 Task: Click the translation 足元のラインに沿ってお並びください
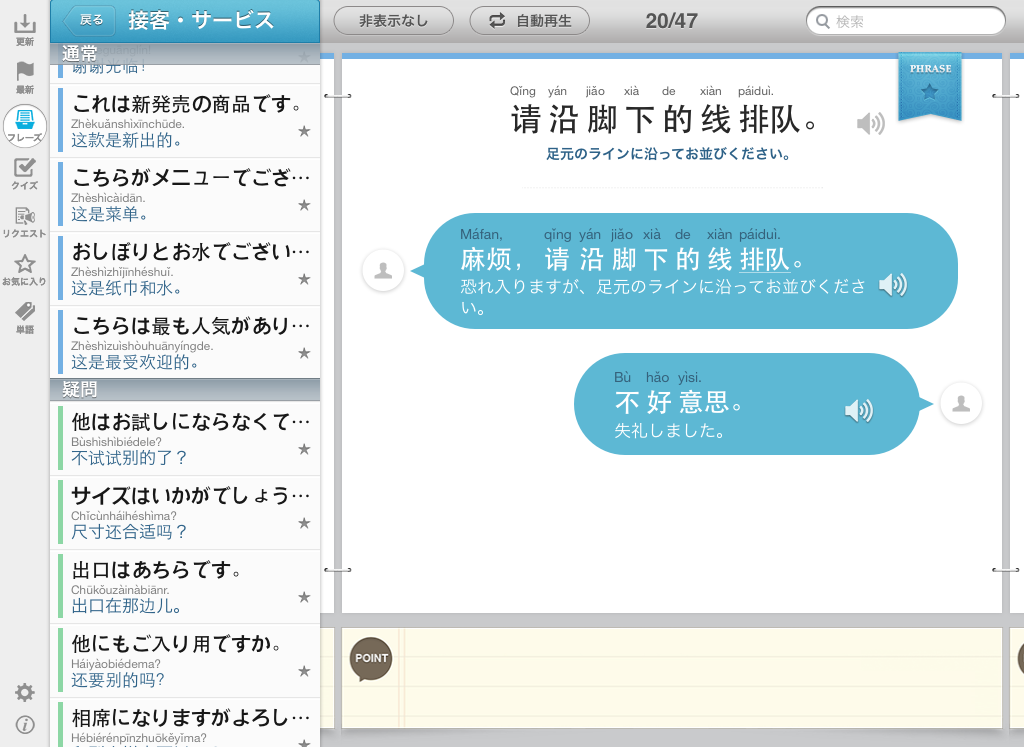click(x=668, y=154)
